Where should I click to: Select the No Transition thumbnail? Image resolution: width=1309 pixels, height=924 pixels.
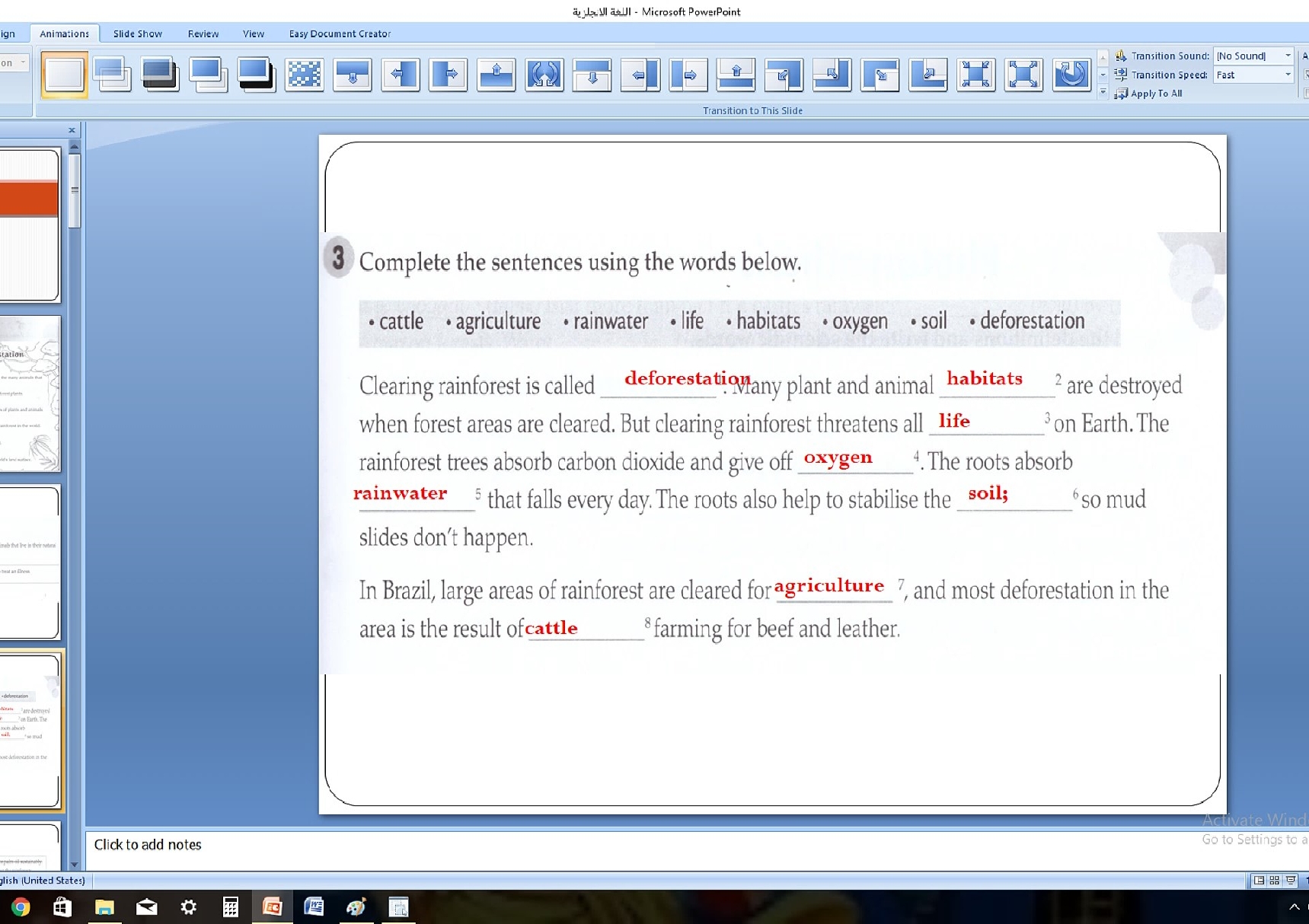pyautogui.click(x=64, y=75)
